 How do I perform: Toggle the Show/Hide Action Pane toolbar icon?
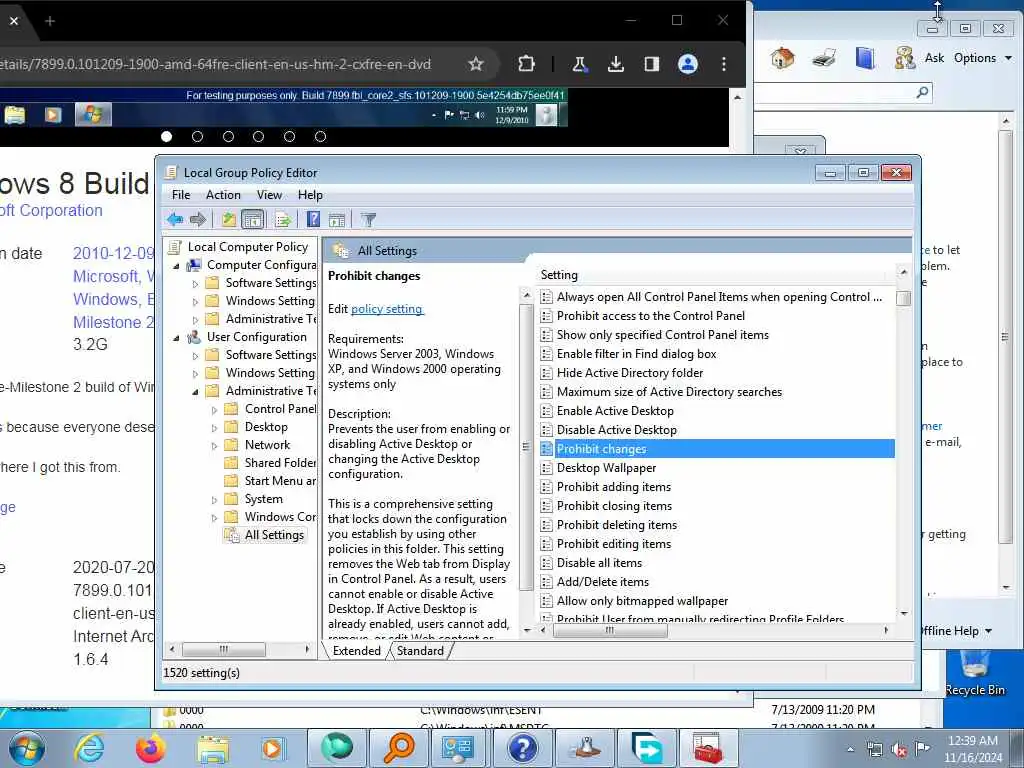(x=337, y=219)
